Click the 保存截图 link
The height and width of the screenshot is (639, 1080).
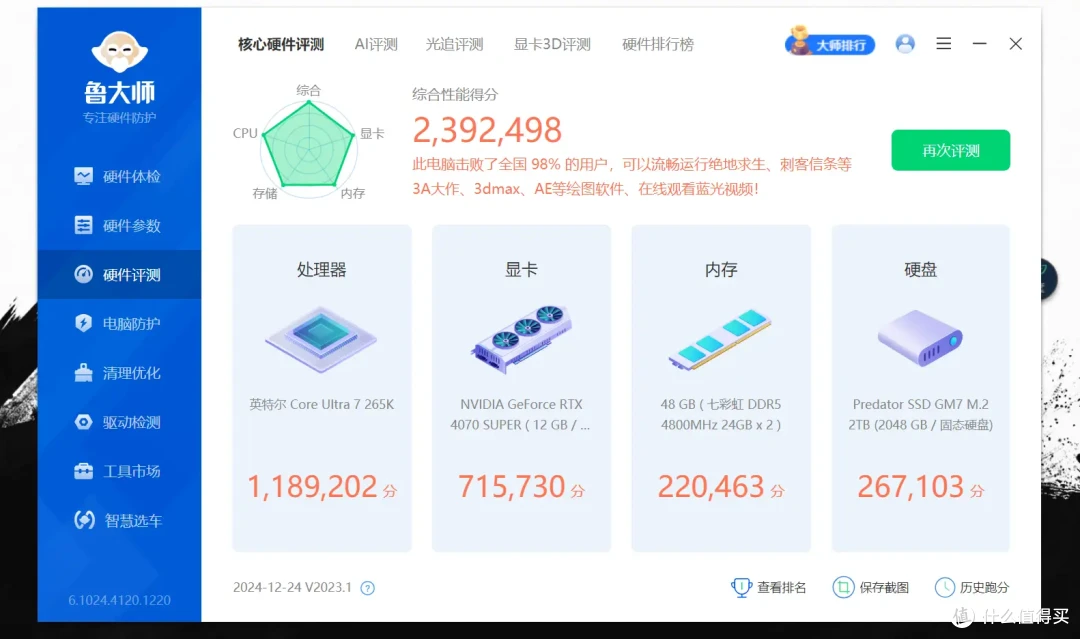[x=871, y=587]
